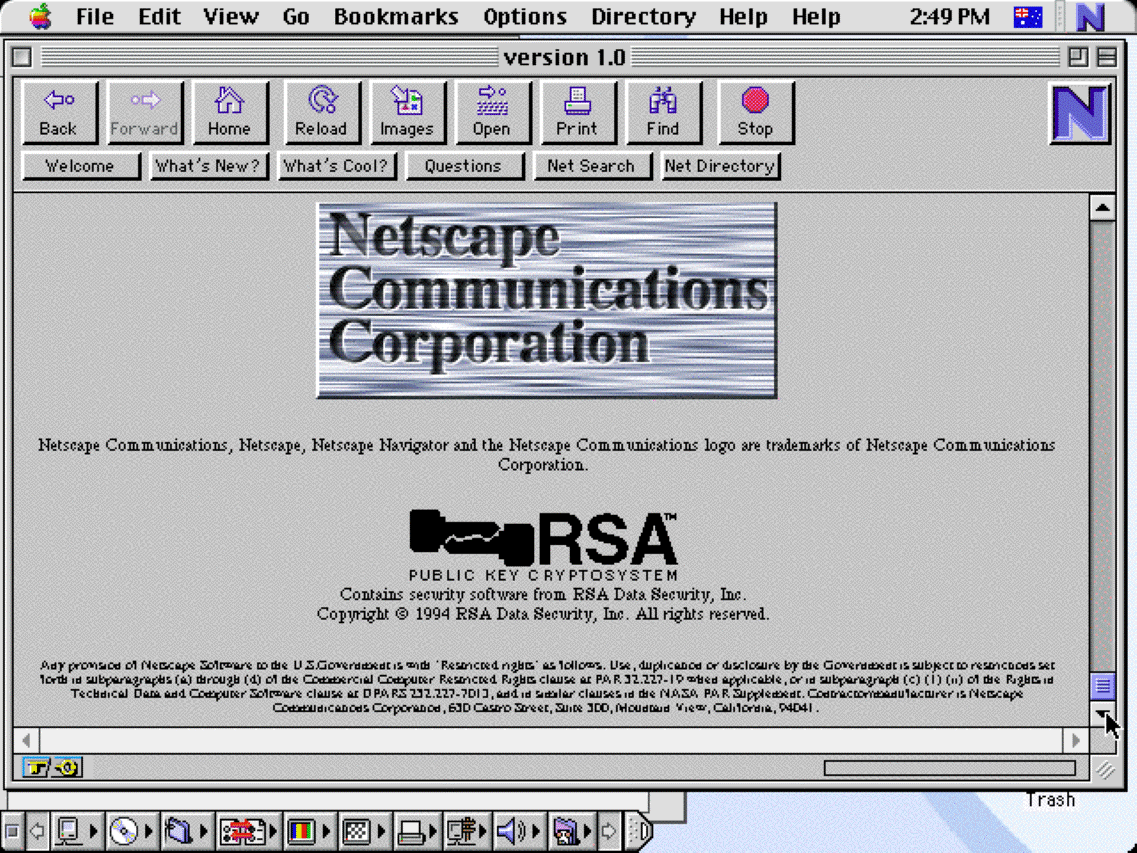Open the flag keyboard menu
This screenshot has width=1137, height=853.
[x=1028, y=17]
